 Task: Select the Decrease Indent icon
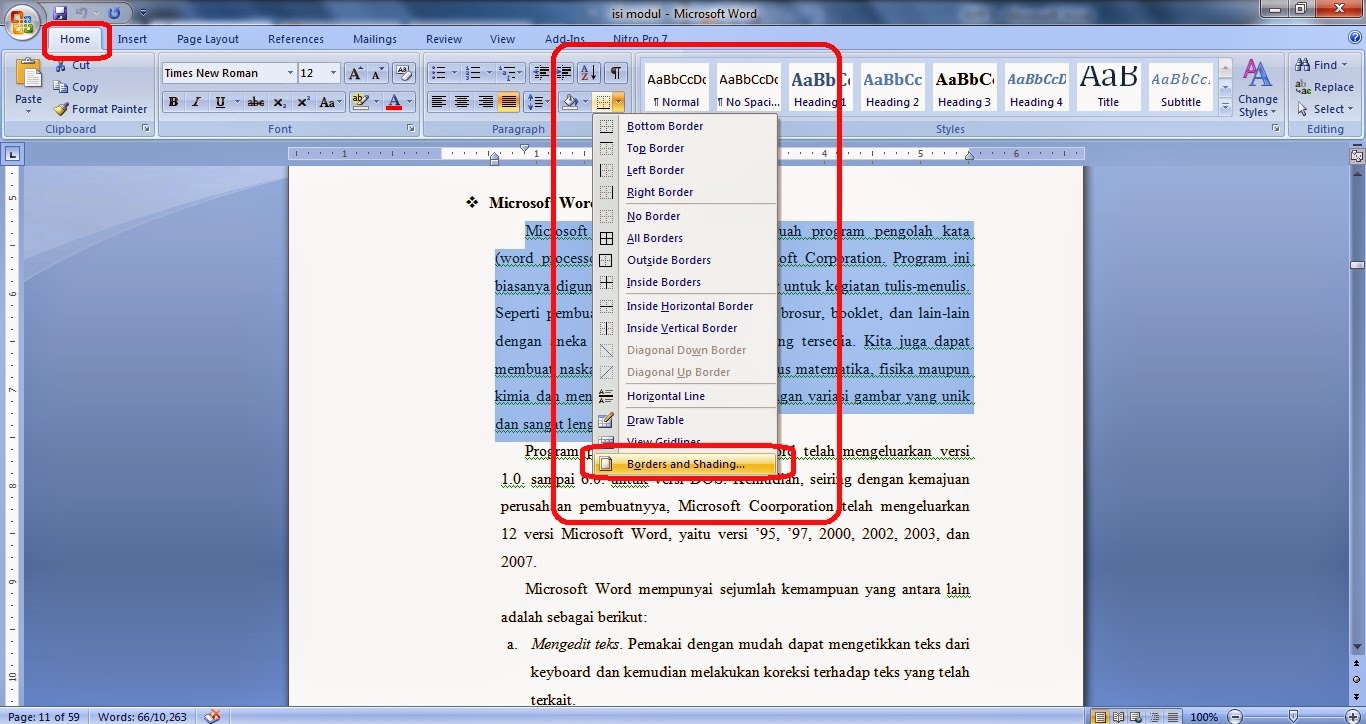click(x=543, y=72)
